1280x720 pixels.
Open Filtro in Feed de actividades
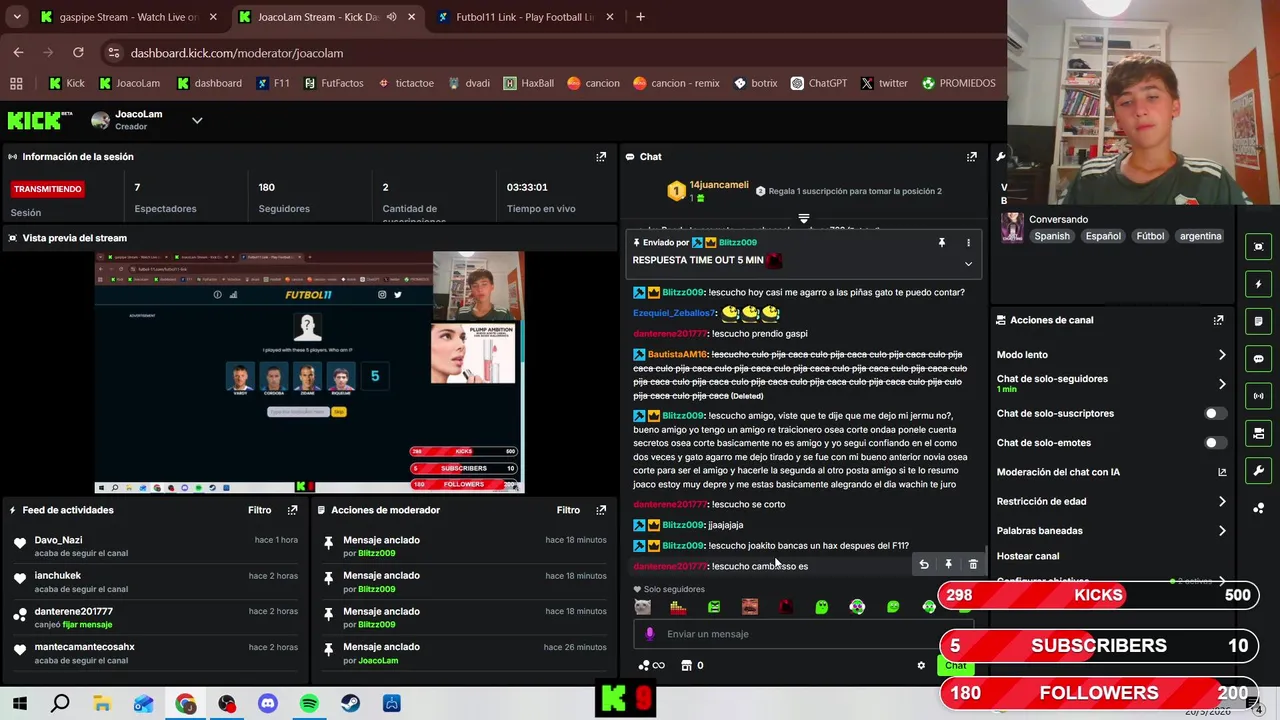click(259, 510)
